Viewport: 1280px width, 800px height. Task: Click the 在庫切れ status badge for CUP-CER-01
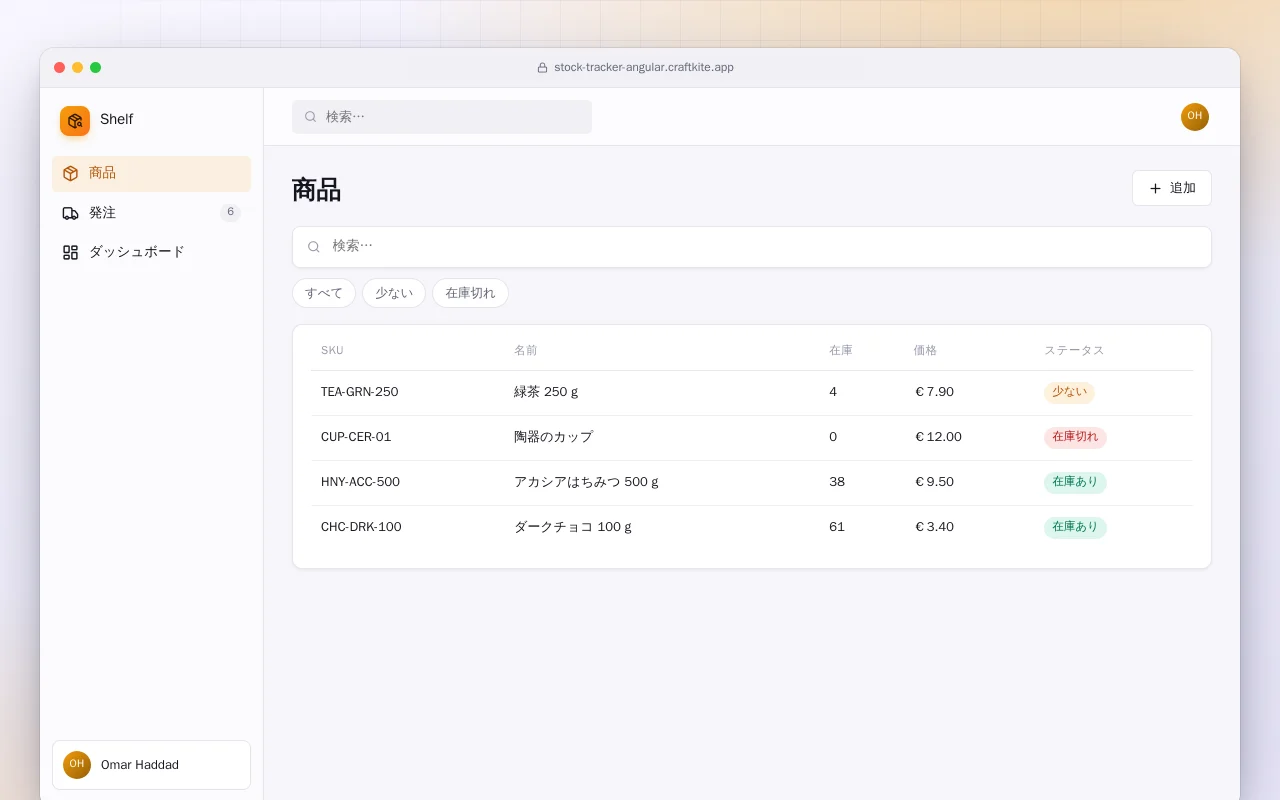(1075, 438)
